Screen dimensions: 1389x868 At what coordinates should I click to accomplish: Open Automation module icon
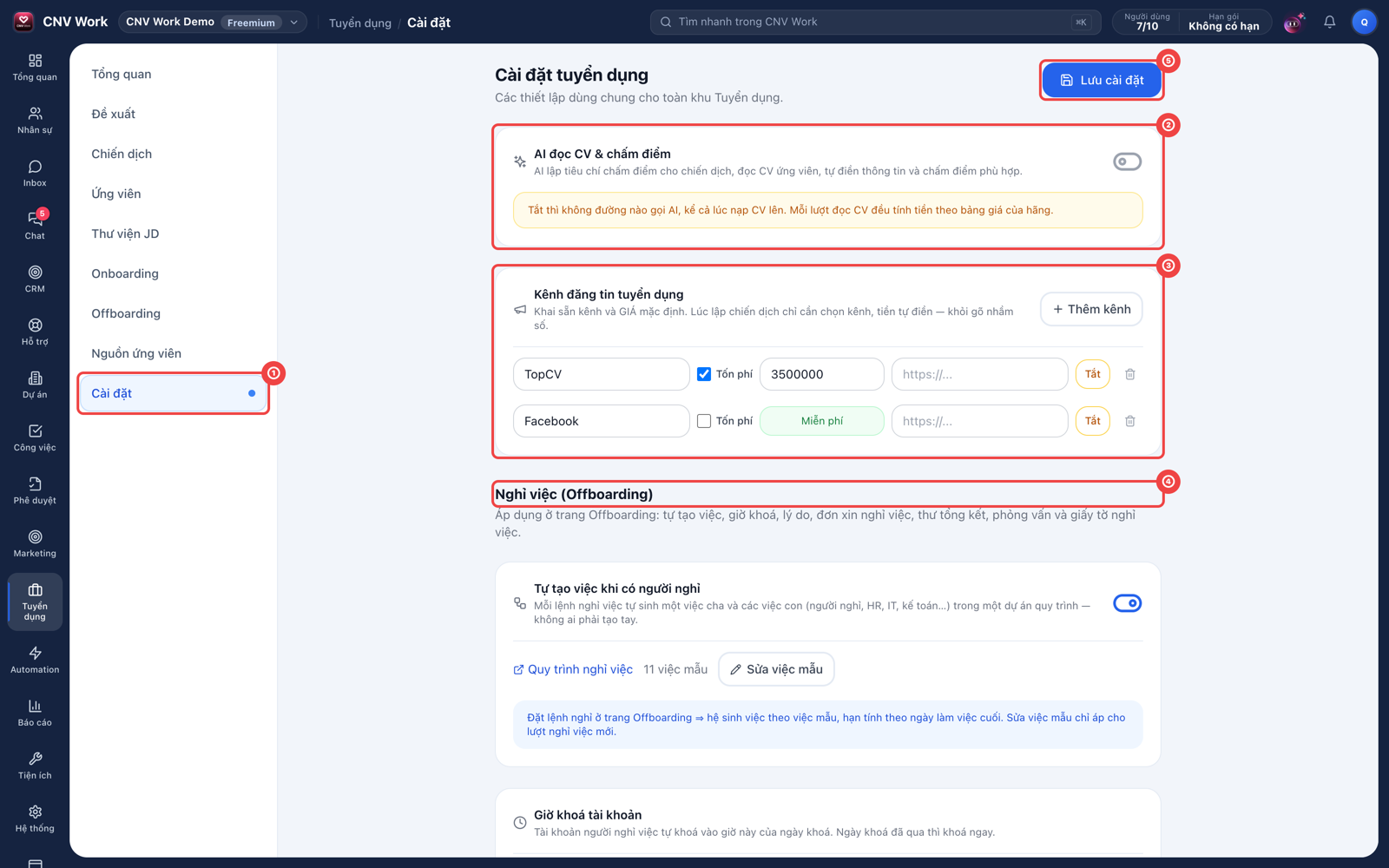pos(35,661)
